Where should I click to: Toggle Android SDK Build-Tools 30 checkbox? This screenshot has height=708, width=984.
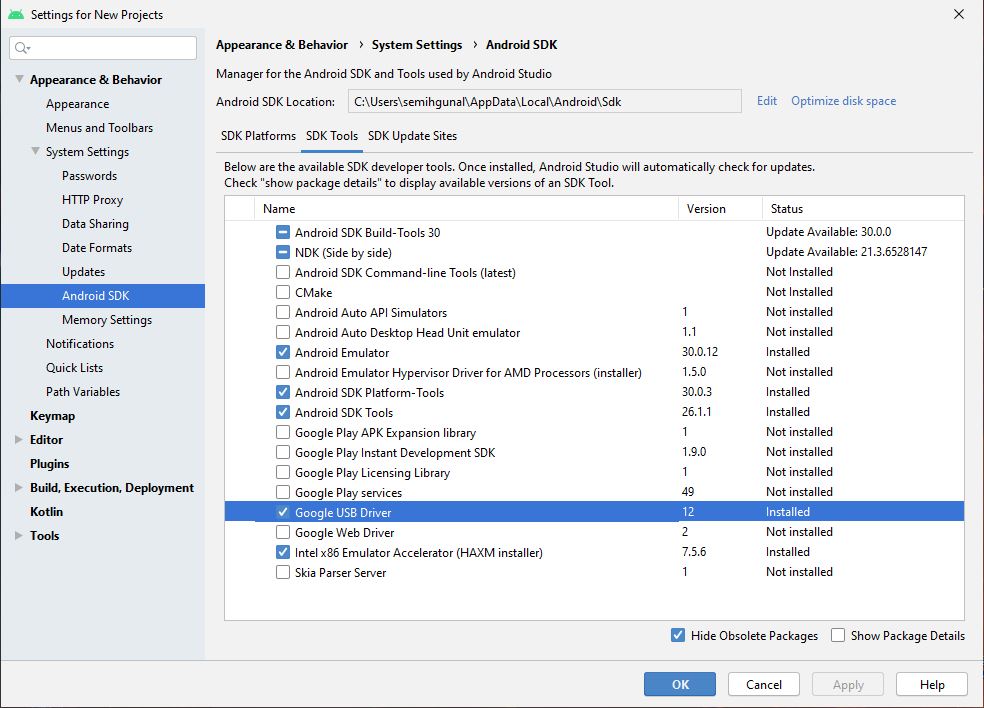[x=283, y=232]
